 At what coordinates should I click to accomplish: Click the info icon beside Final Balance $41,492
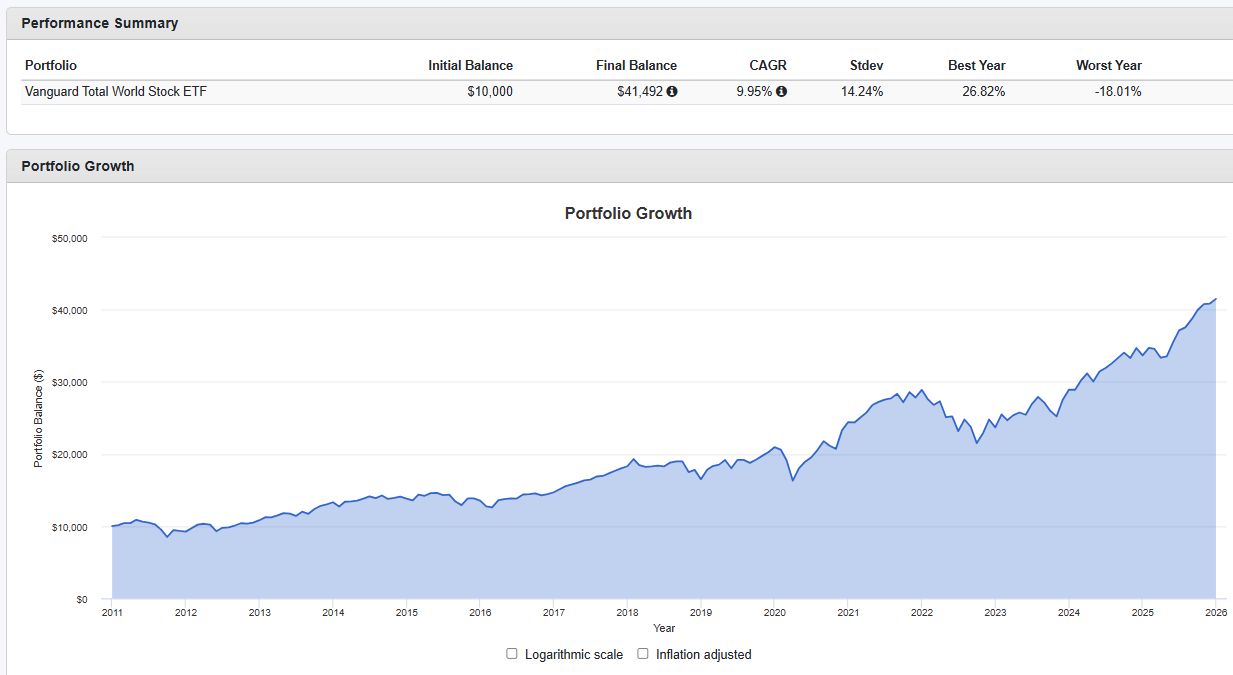pos(672,92)
